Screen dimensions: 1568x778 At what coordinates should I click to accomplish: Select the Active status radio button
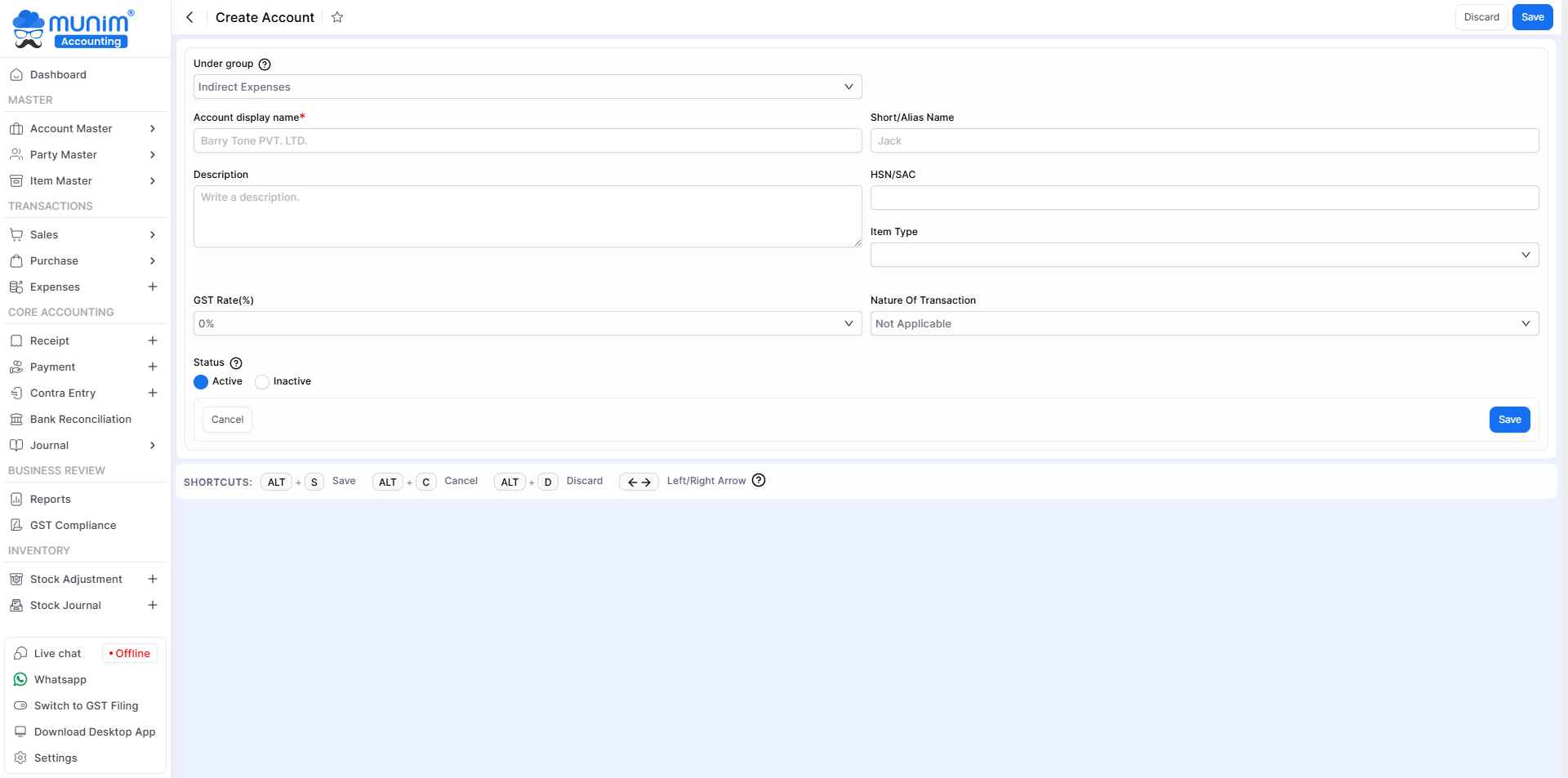click(x=201, y=382)
